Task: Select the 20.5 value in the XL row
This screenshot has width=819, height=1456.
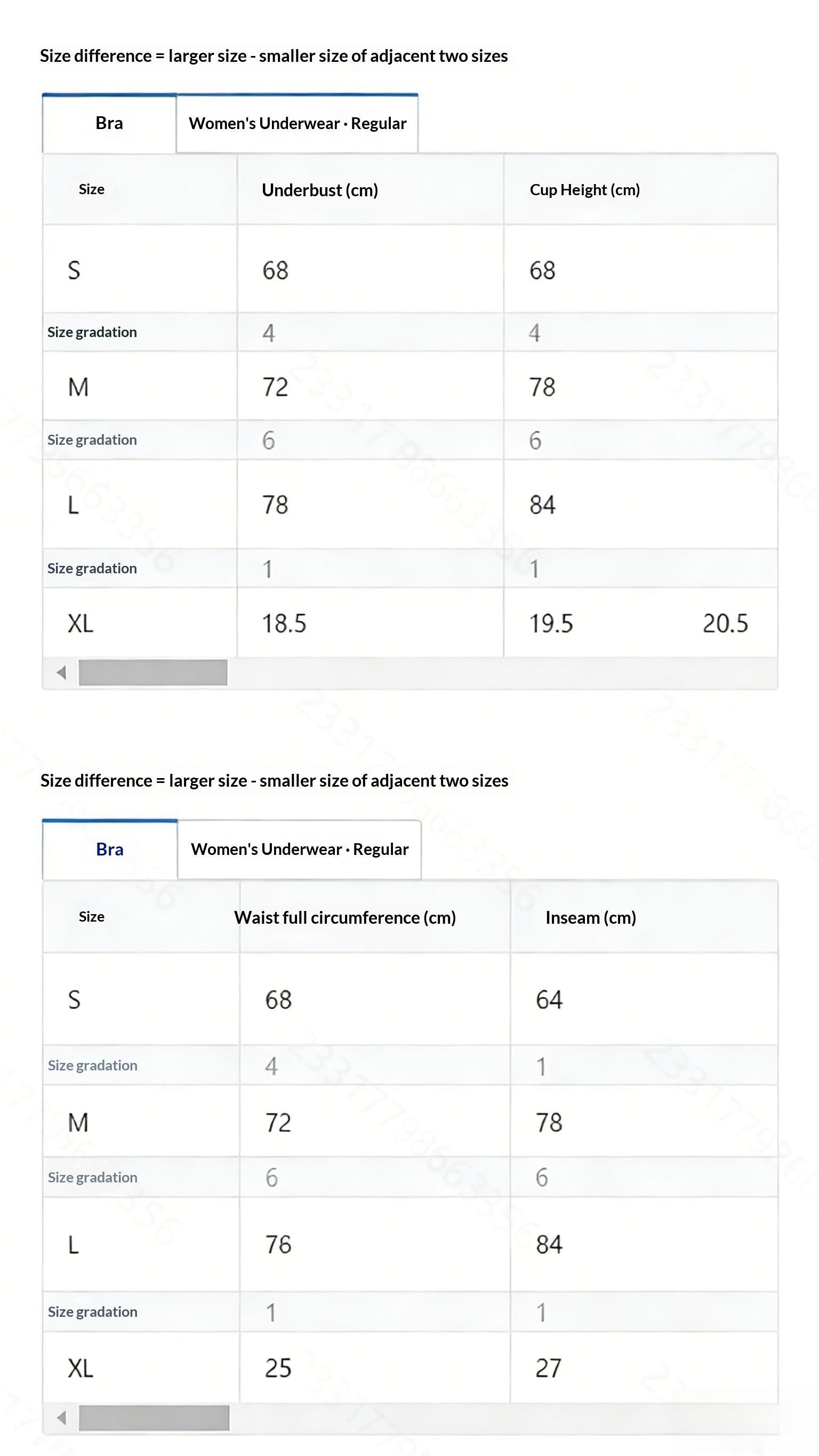Action: pos(725,623)
